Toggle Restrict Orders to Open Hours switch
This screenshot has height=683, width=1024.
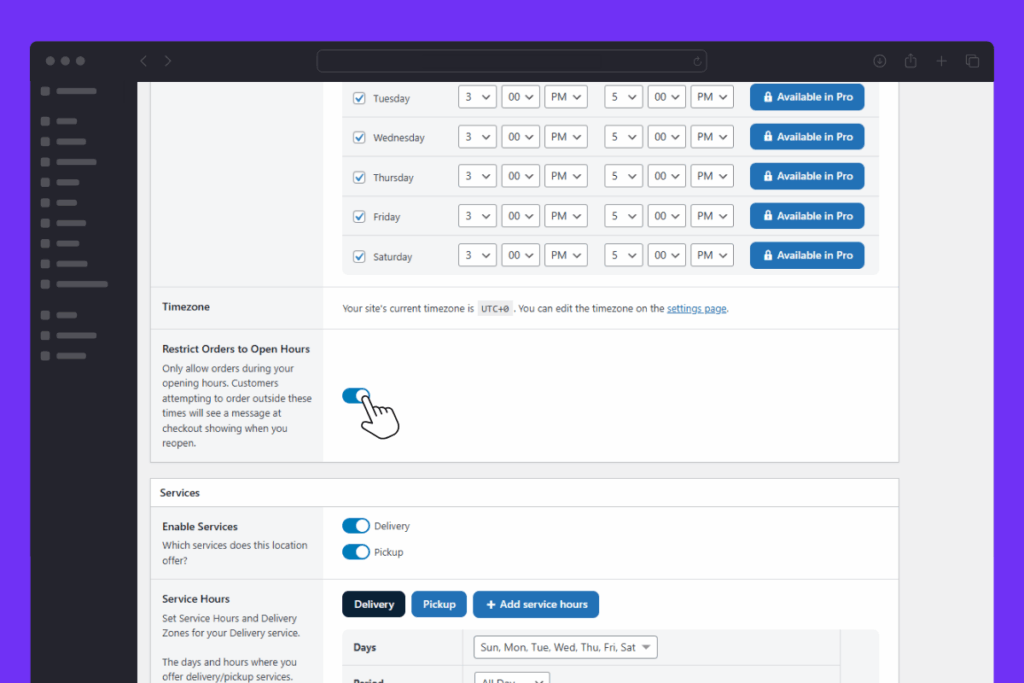[x=356, y=396]
